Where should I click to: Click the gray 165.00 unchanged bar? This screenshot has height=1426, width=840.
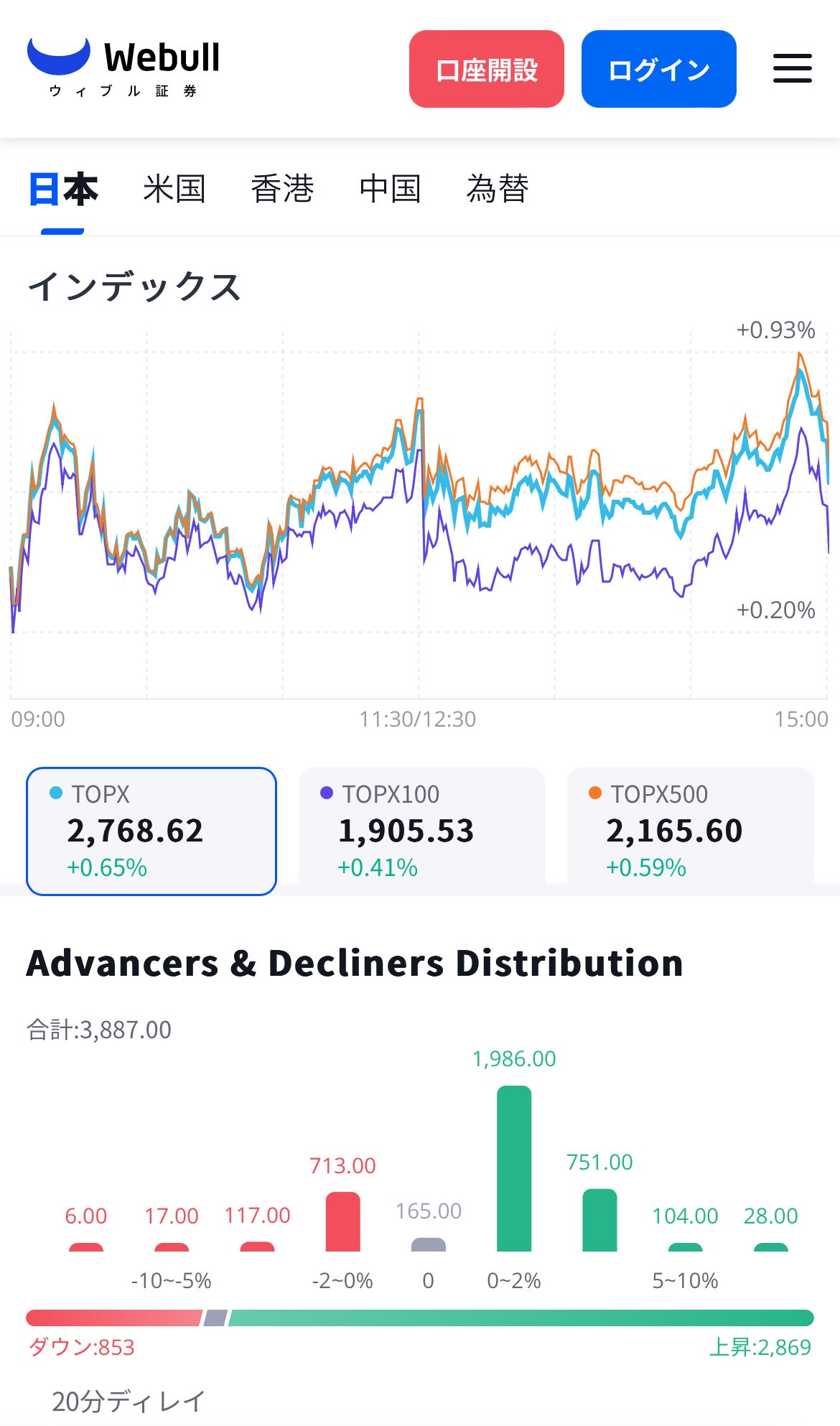click(x=428, y=1244)
